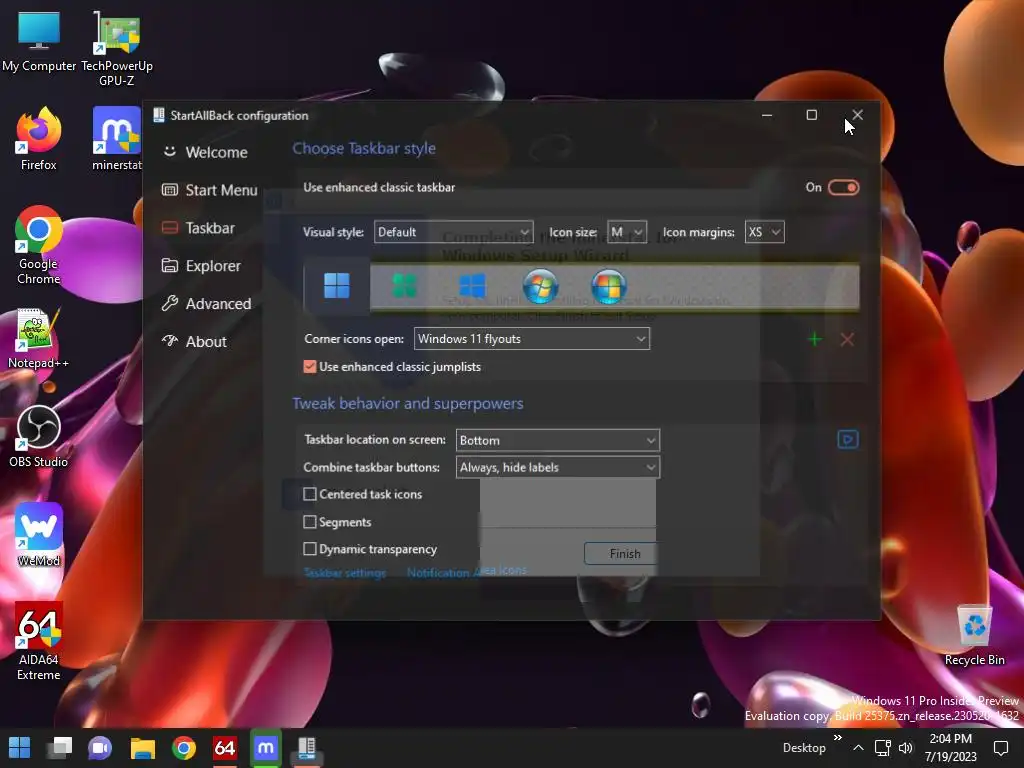The width and height of the screenshot is (1024, 768).
Task: Choose the Vista orb start button style
Action: tap(609, 286)
